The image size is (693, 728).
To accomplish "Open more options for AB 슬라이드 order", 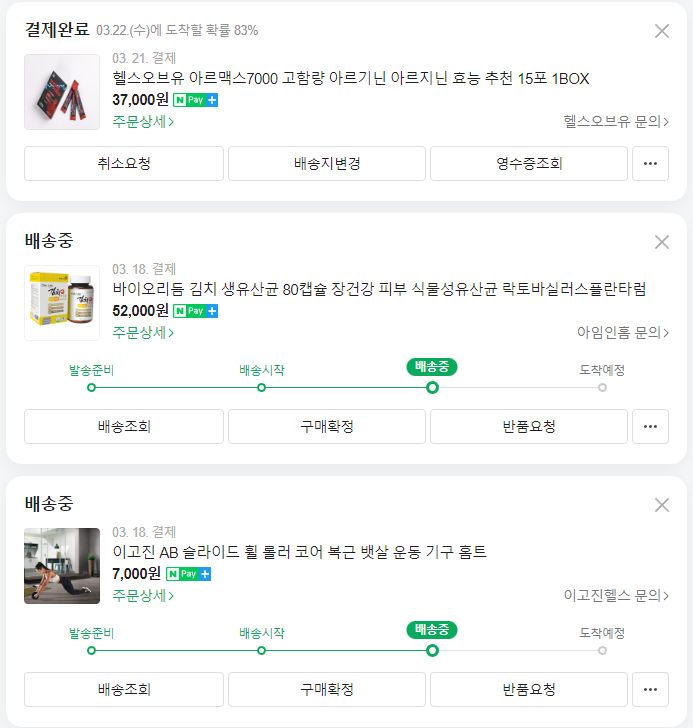I will [650, 689].
